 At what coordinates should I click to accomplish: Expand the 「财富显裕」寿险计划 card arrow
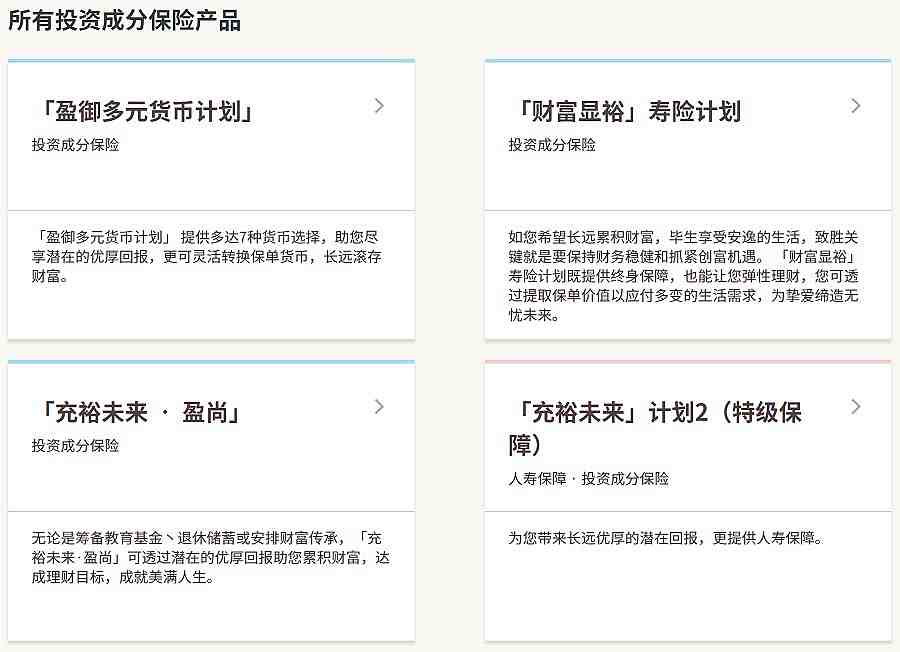click(x=854, y=105)
